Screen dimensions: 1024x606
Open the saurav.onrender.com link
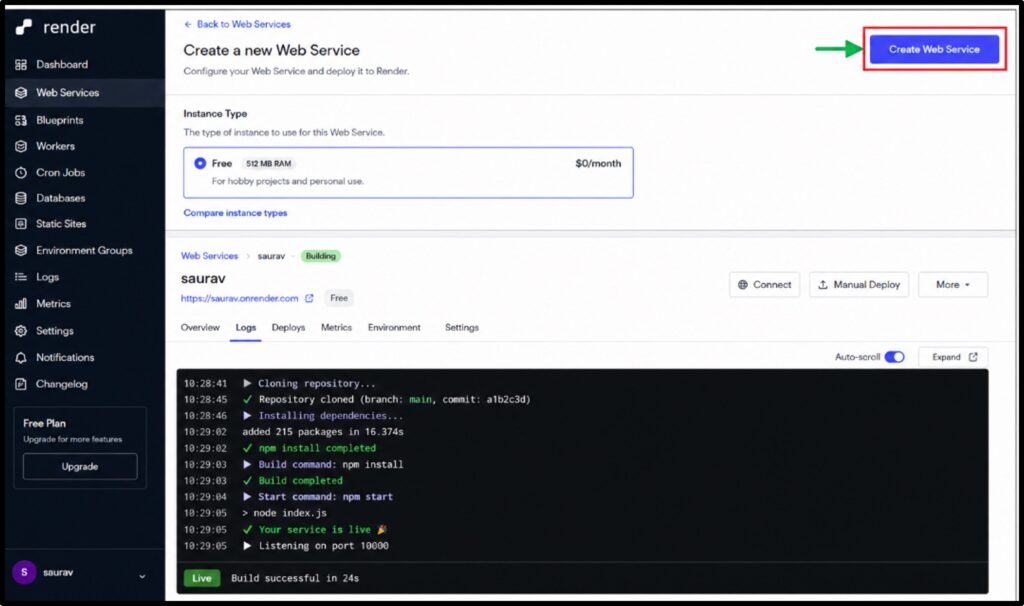click(240, 298)
